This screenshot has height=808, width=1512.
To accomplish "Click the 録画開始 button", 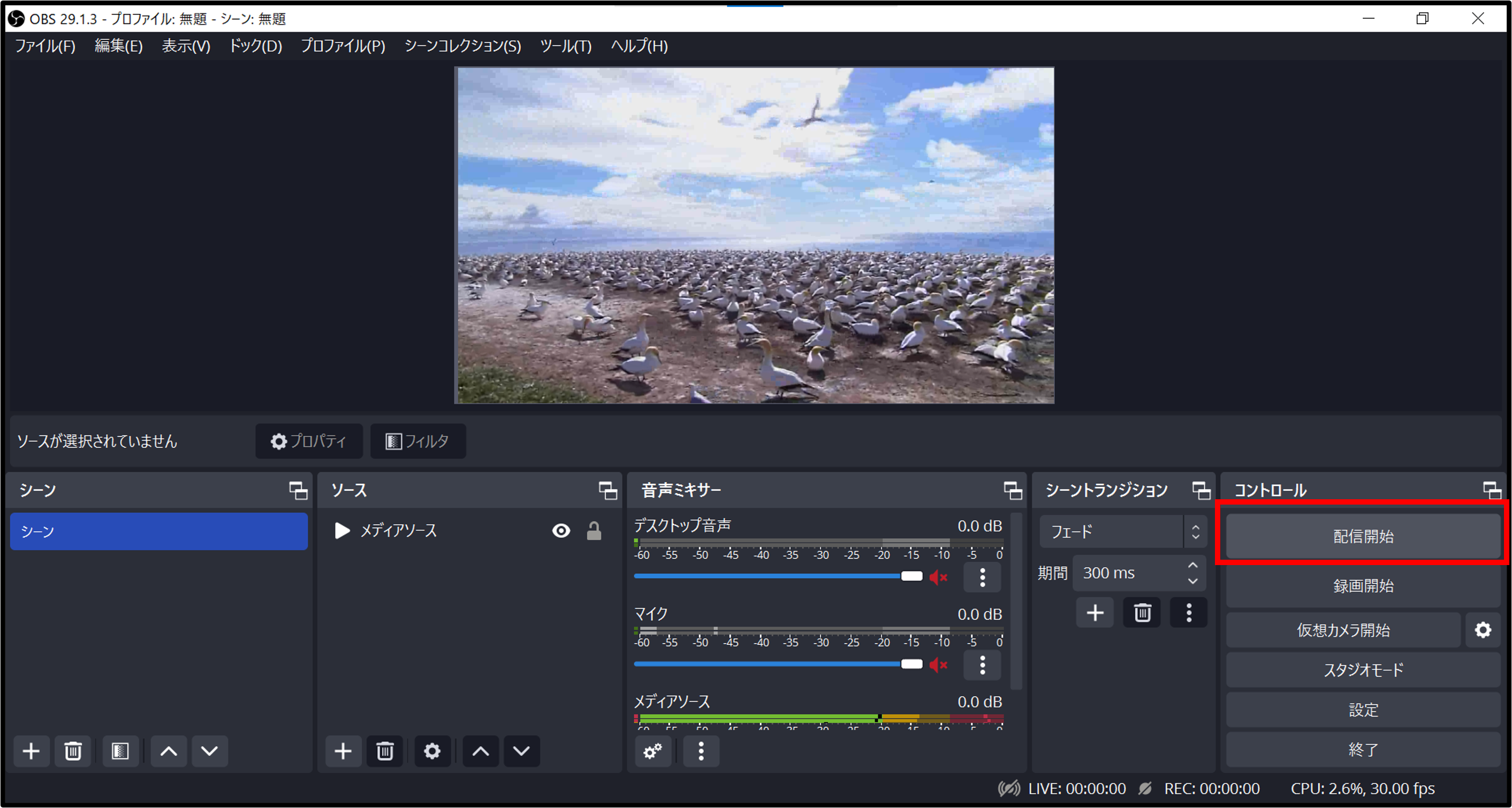I will pos(1363,585).
